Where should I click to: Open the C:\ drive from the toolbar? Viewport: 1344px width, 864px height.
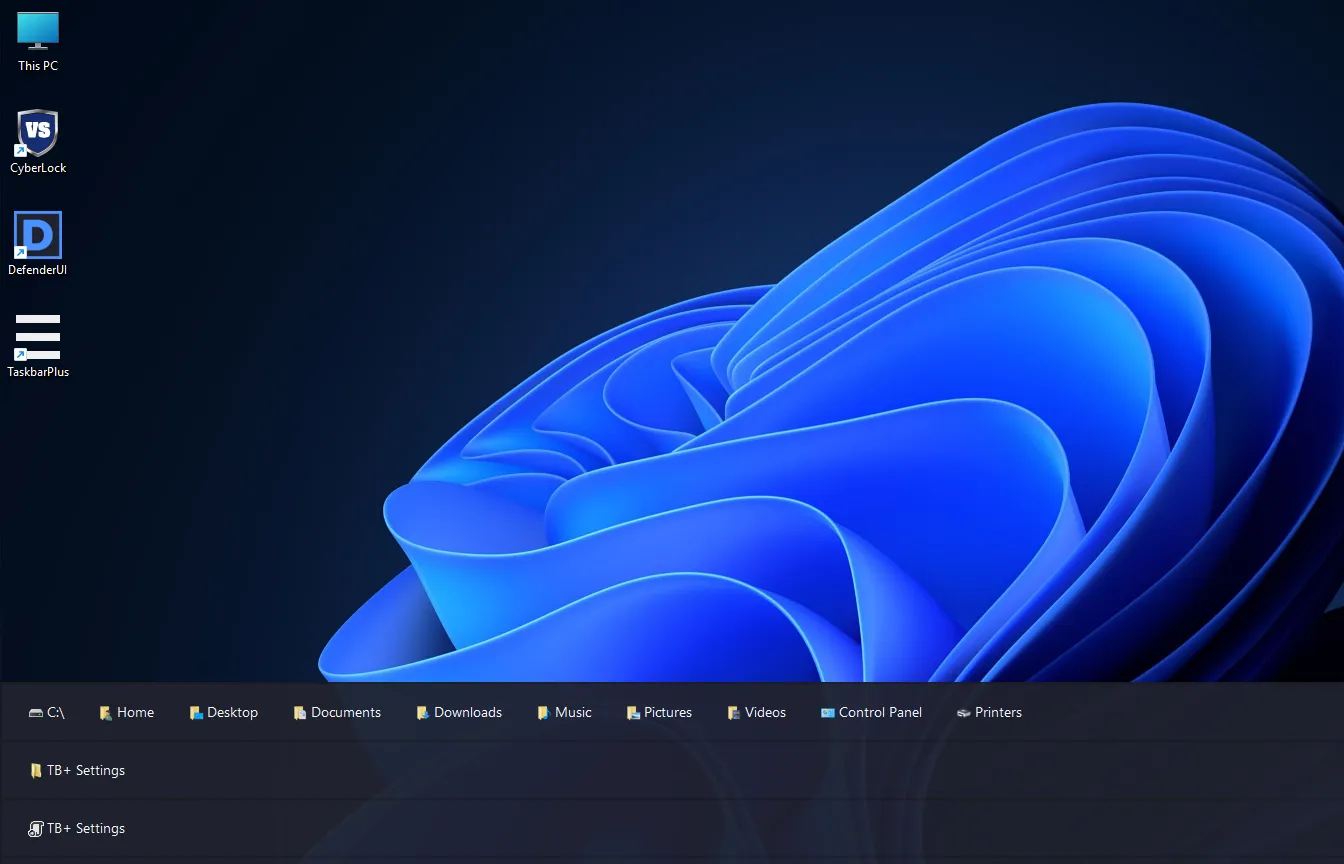pos(47,712)
